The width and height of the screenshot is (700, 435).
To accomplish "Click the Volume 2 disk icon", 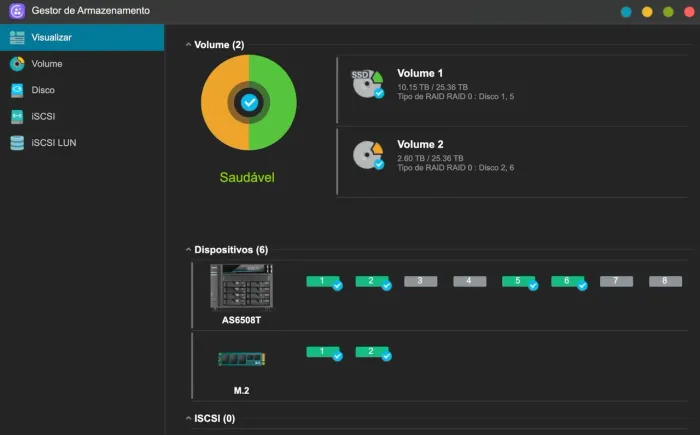I will pos(367,156).
